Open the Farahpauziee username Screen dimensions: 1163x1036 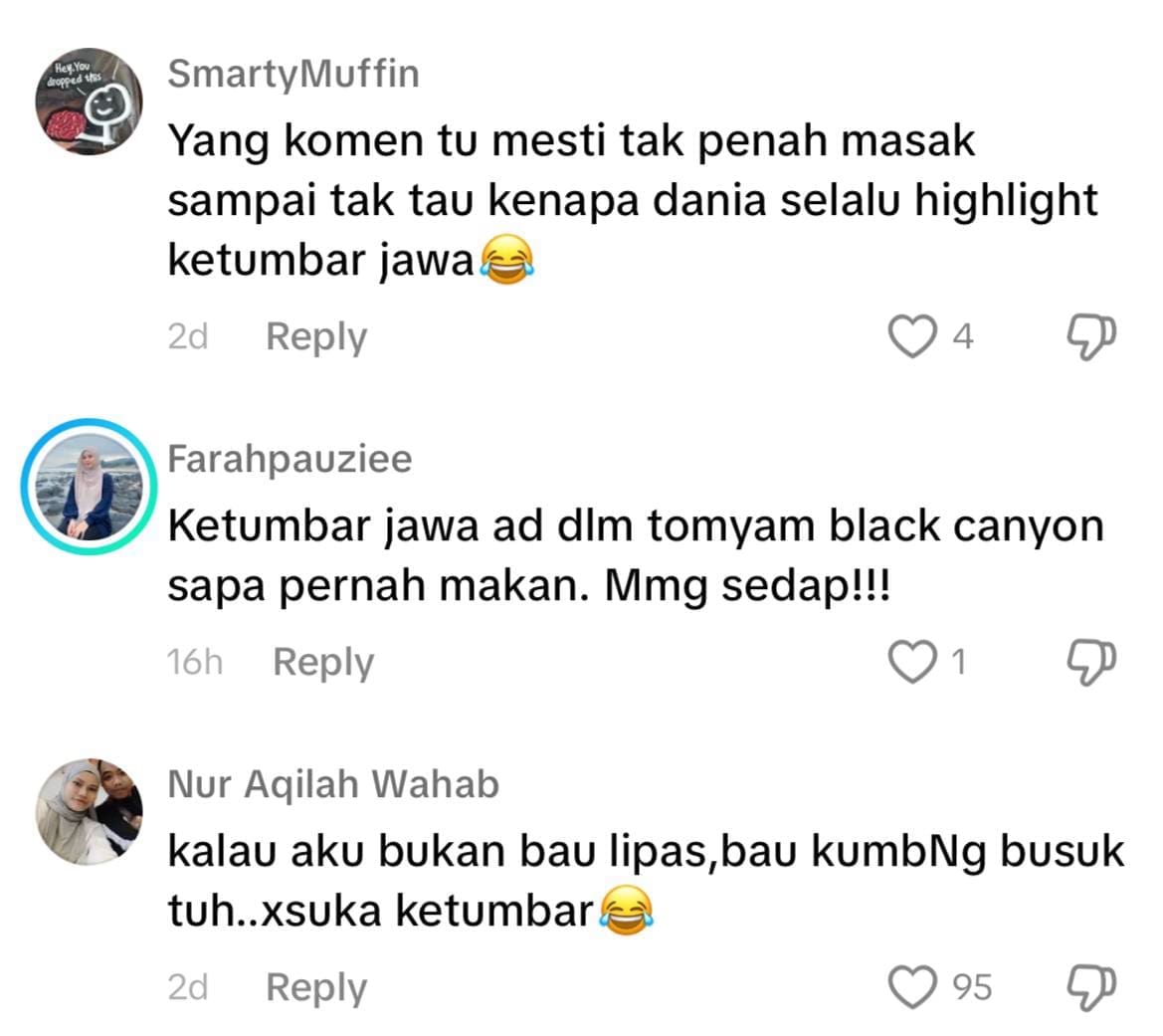pos(291,459)
